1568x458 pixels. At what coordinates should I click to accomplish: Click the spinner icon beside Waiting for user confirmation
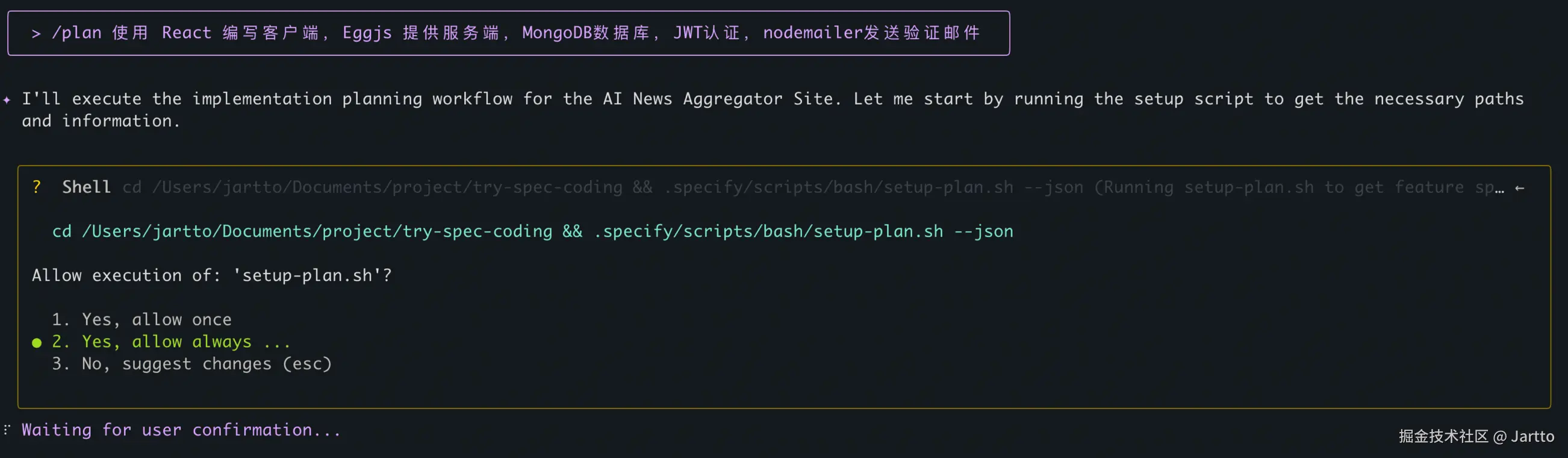click(7, 430)
